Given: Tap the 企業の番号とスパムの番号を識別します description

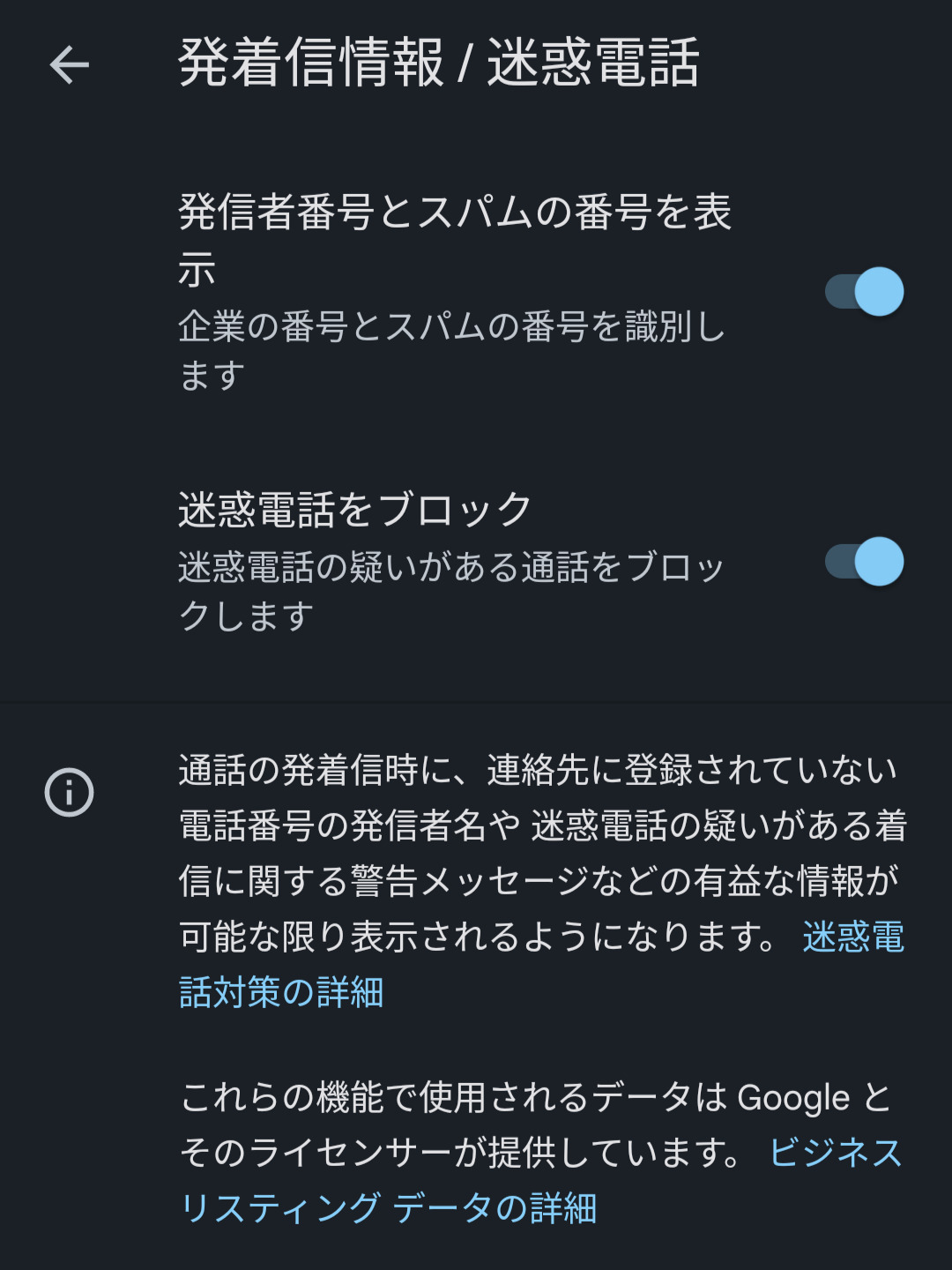Looking at the screenshot, I should pos(451,328).
